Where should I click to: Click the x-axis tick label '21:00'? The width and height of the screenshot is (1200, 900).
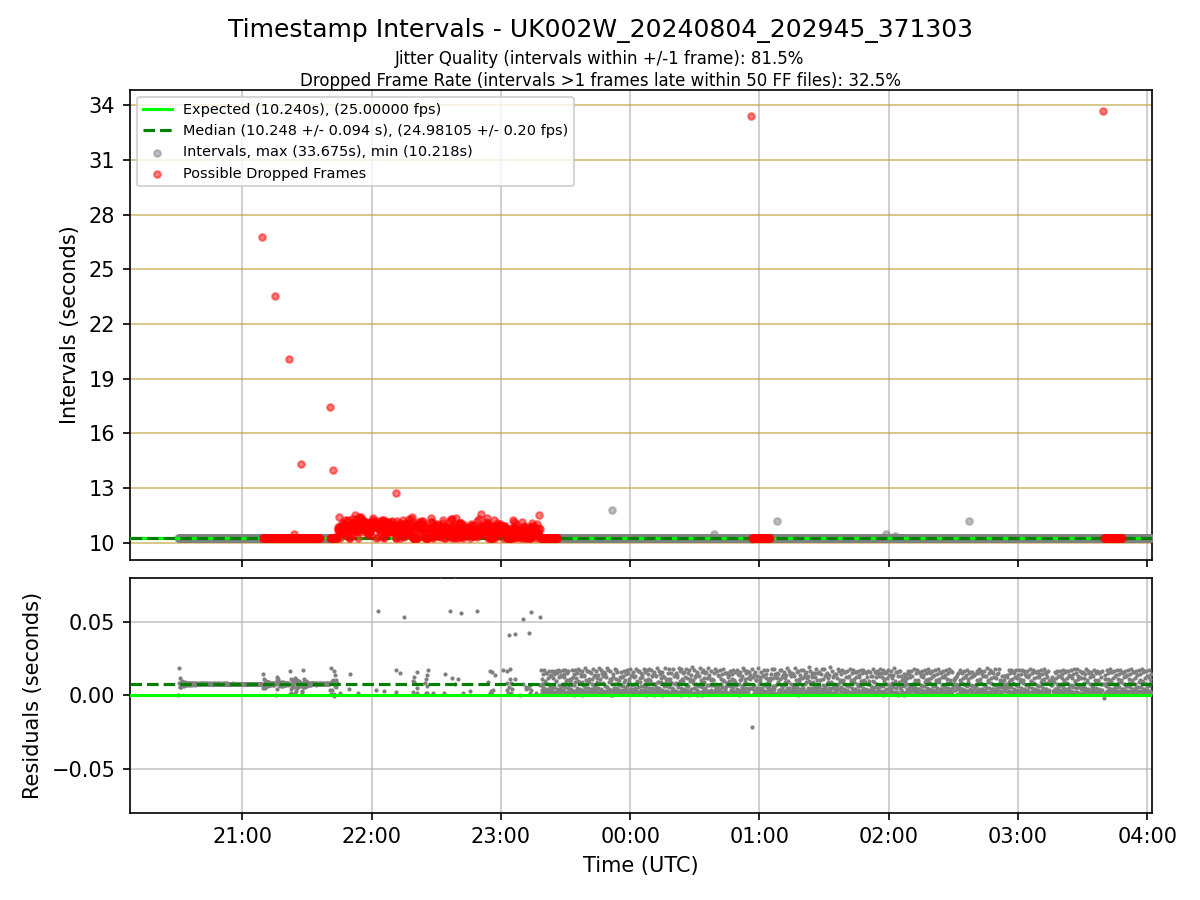pyautogui.click(x=242, y=835)
